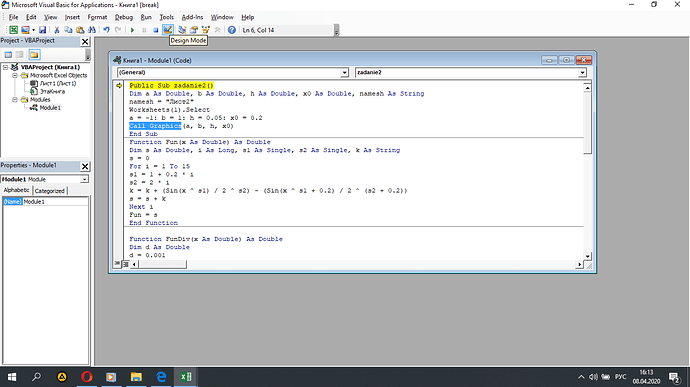Click the View Microsoft Excel icon

(x=13, y=30)
